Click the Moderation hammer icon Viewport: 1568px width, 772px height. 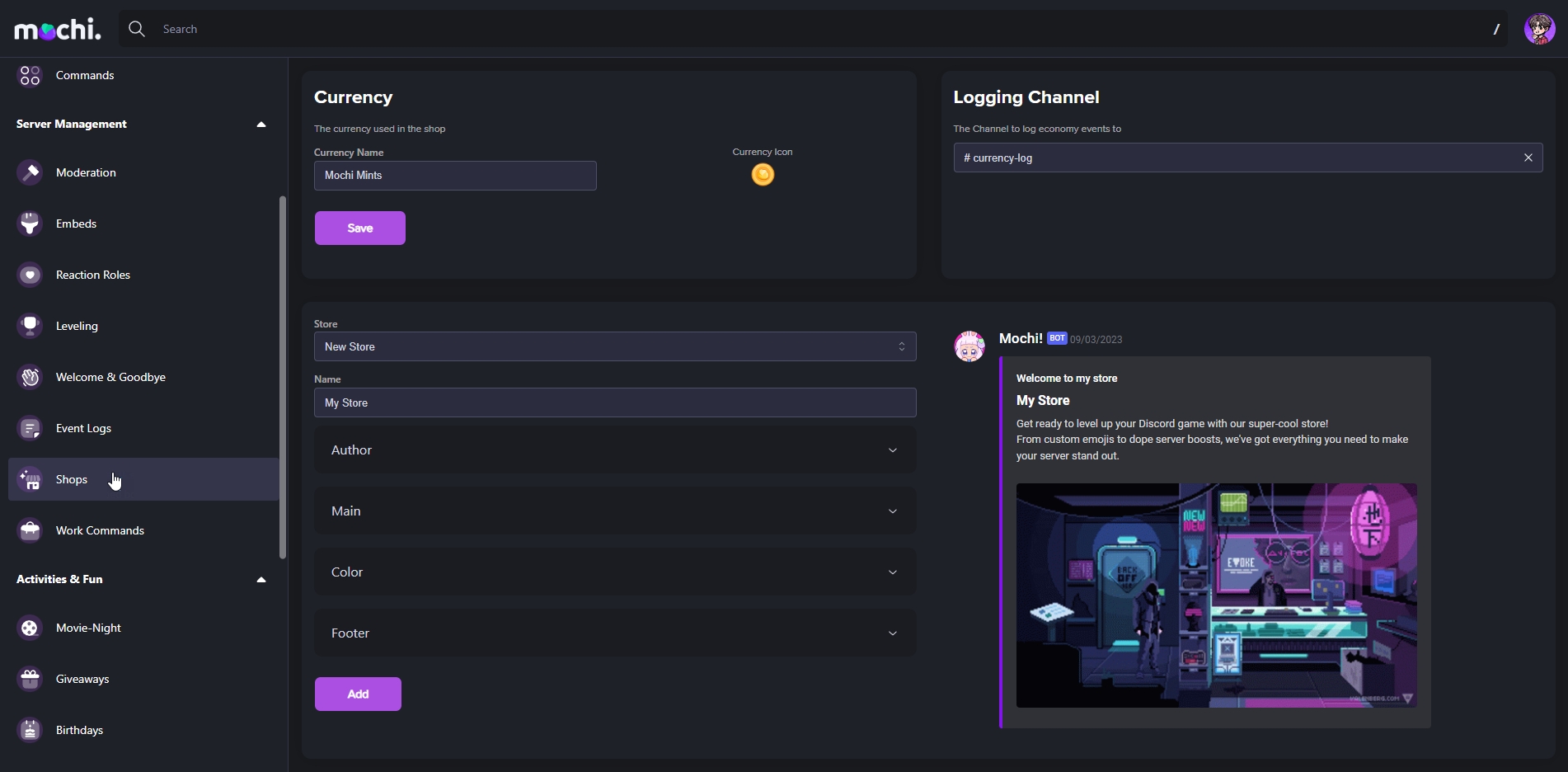[30, 172]
